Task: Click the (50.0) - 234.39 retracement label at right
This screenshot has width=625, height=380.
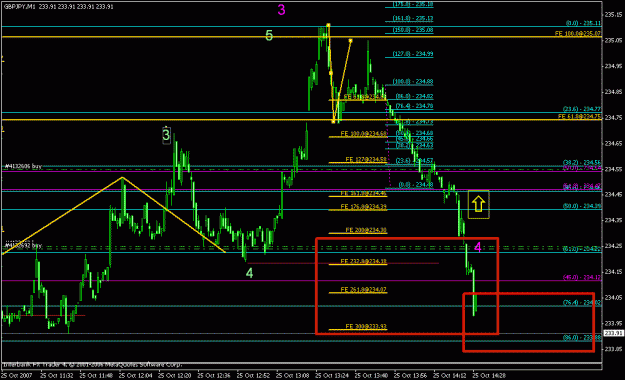Action: coord(582,206)
